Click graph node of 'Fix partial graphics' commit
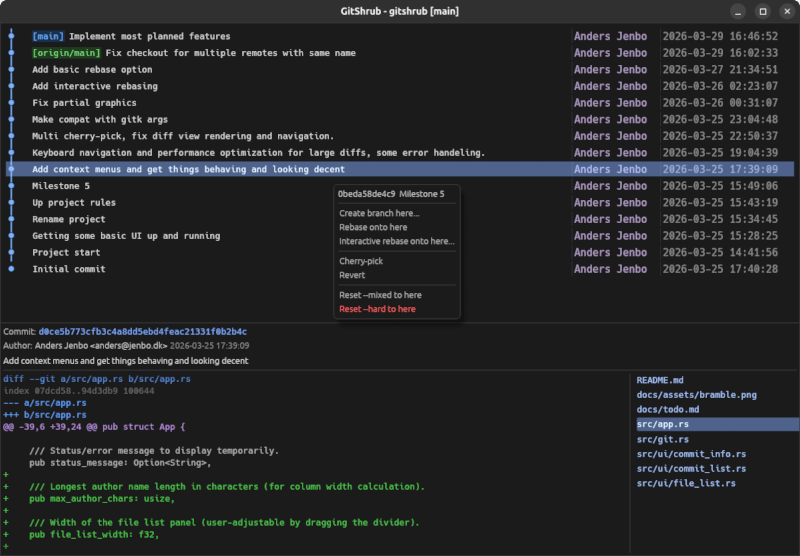The height and width of the screenshot is (556, 800). (x=11, y=103)
